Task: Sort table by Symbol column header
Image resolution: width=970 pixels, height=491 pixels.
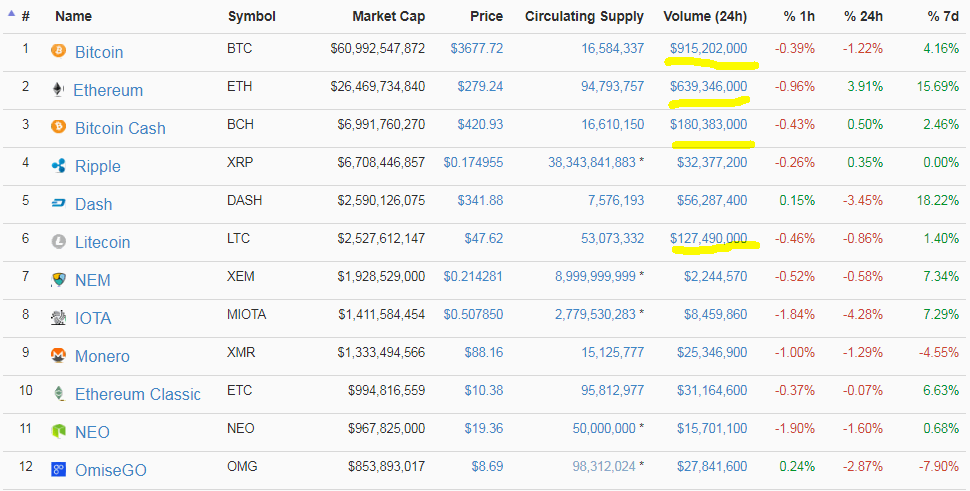Action: [252, 17]
